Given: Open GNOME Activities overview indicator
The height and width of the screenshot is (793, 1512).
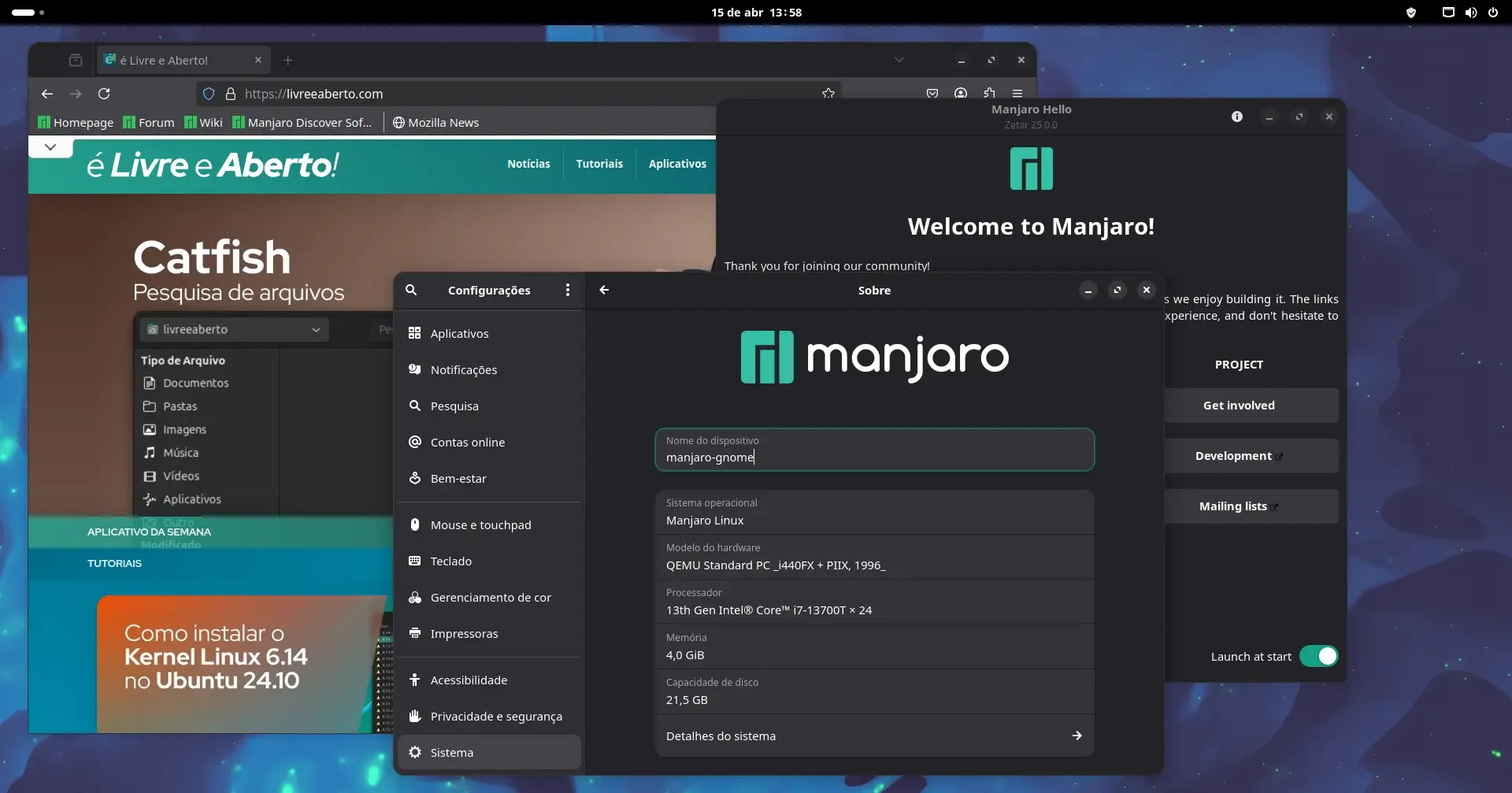Looking at the screenshot, I should [x=28, y=13].
